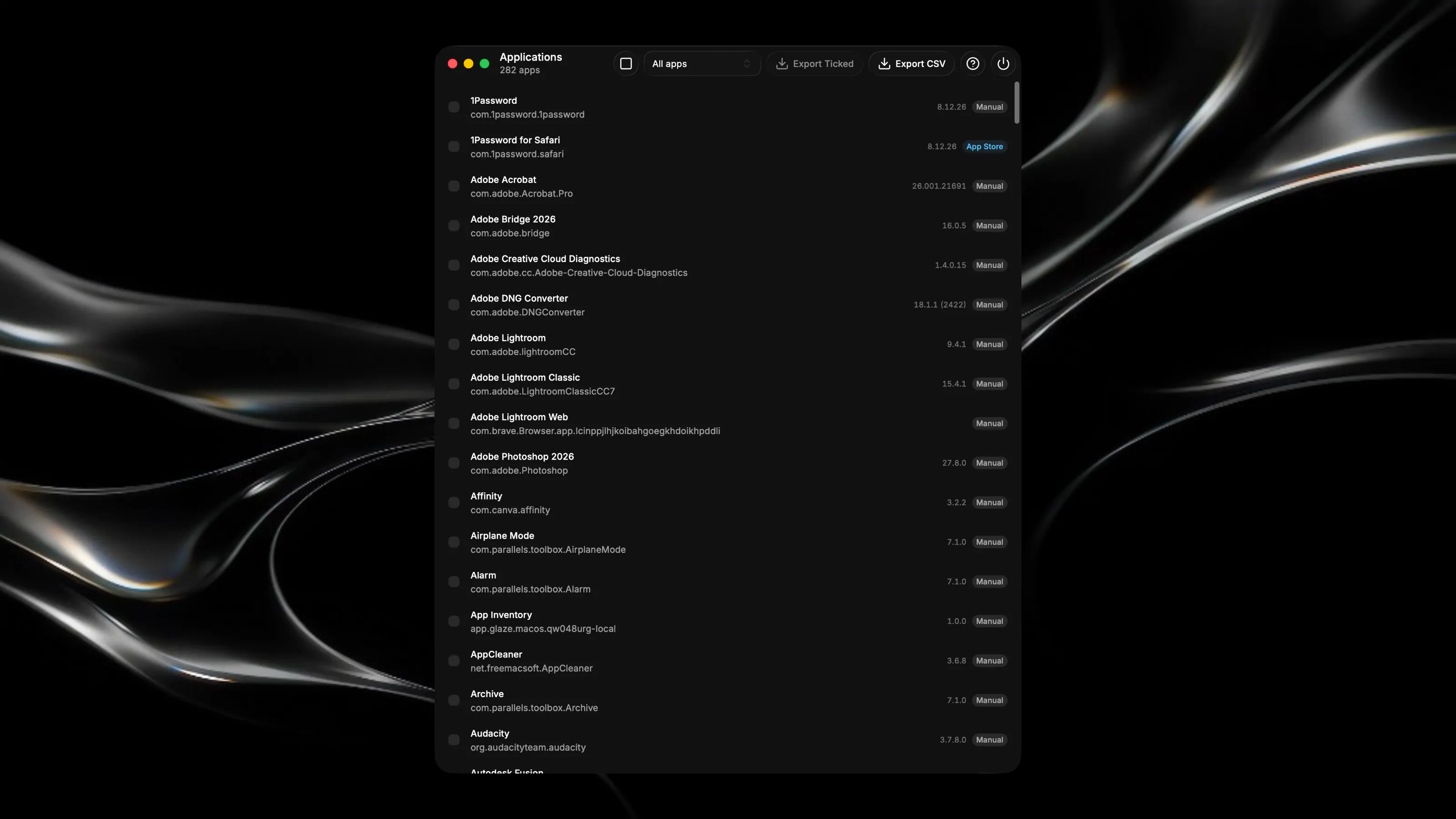The image size is (1456, 819).
Task: Tick the Adobe Photoshop 2026 checkbox
Action: click(454, 463)
